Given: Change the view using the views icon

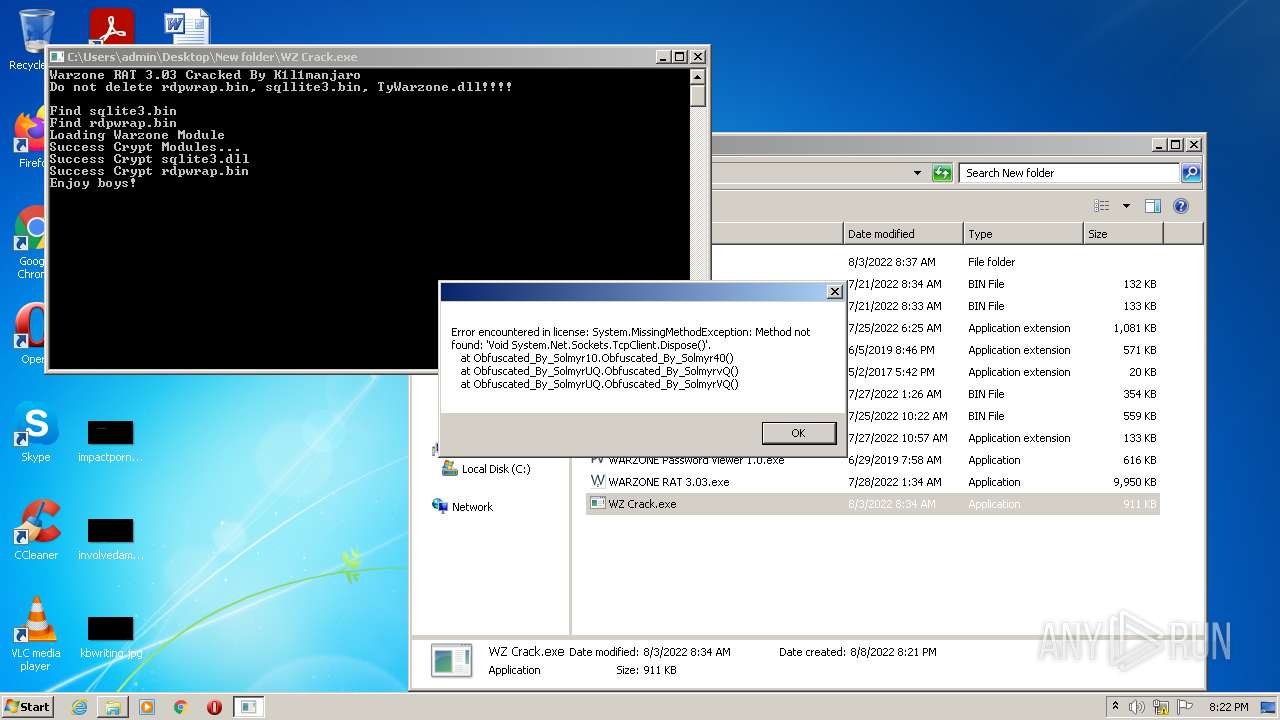Looking at the screenshot, I should tap(1102, 206).
